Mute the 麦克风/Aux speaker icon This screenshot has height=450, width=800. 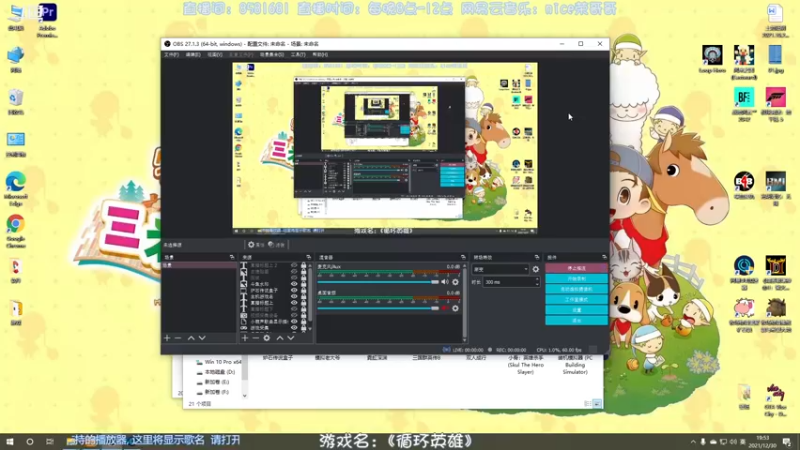click(445, 282)
